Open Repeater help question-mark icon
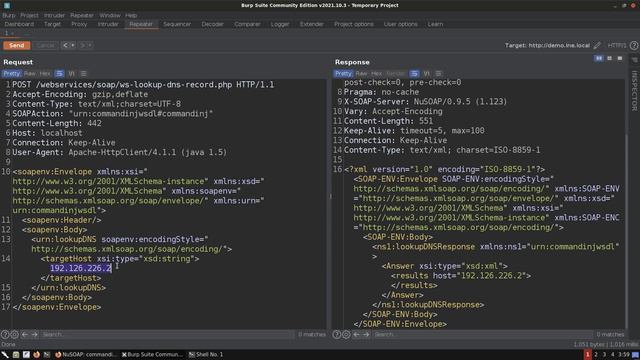This screenshot has width=640, height=360. pyautogui.click(x=634, y=45)
